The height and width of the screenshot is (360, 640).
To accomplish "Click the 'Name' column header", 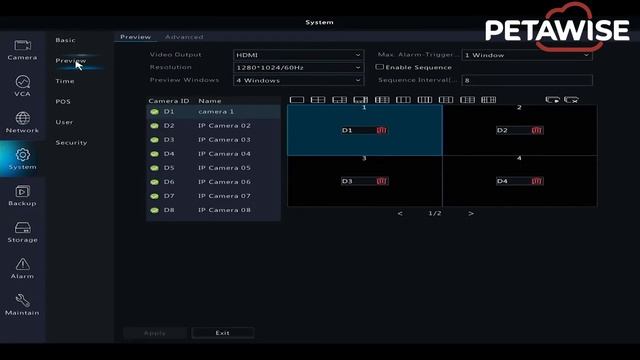I will pos(209,100).
